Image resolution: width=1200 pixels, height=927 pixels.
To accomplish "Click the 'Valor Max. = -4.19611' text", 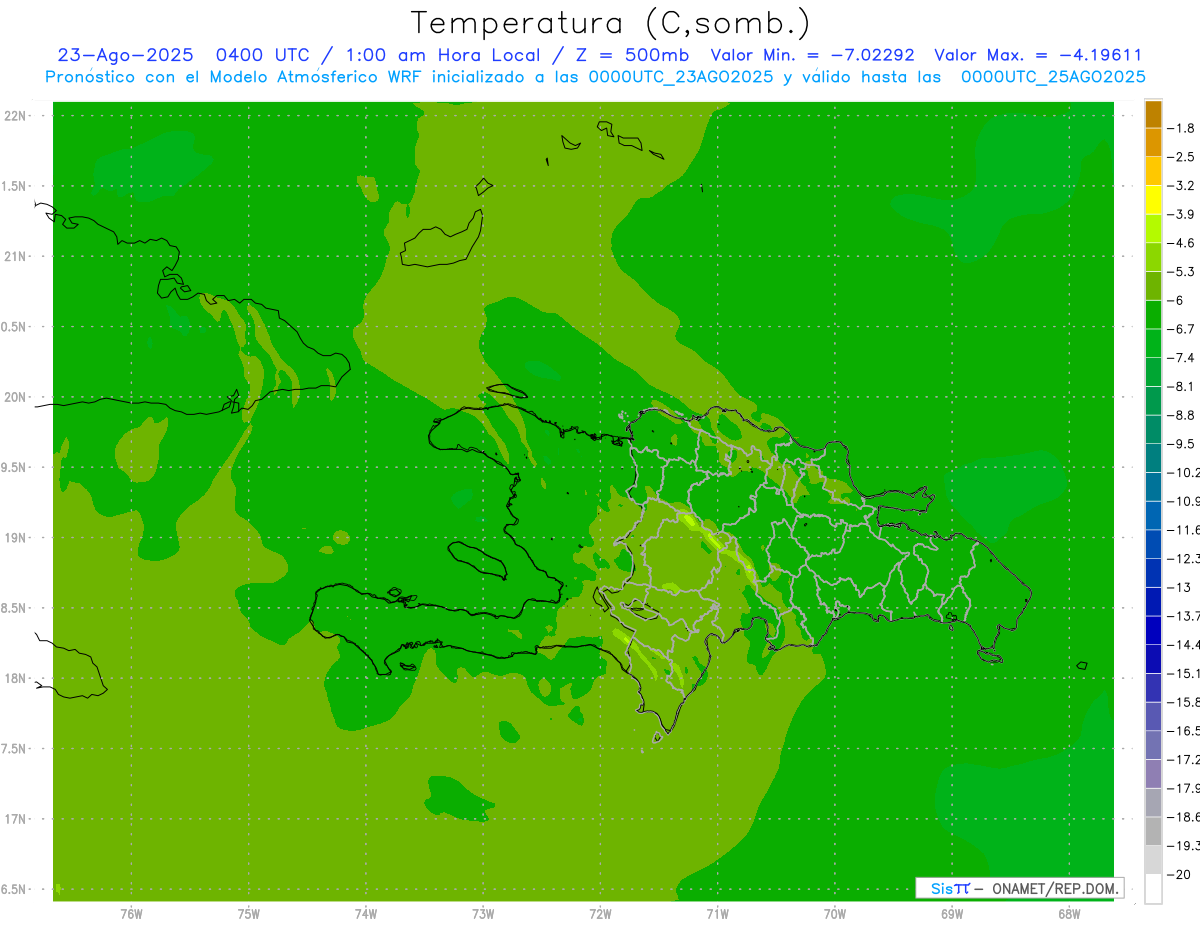I will 1038,55.
